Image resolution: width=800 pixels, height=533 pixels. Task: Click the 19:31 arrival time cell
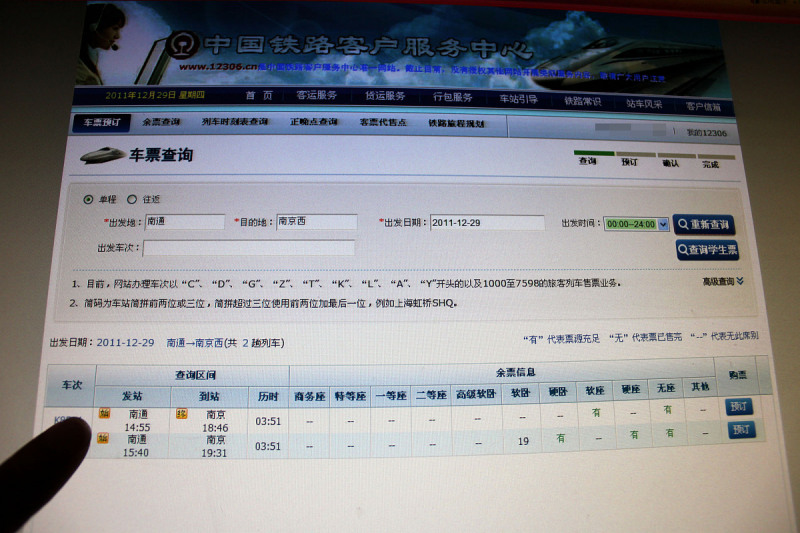coord(214,453)
